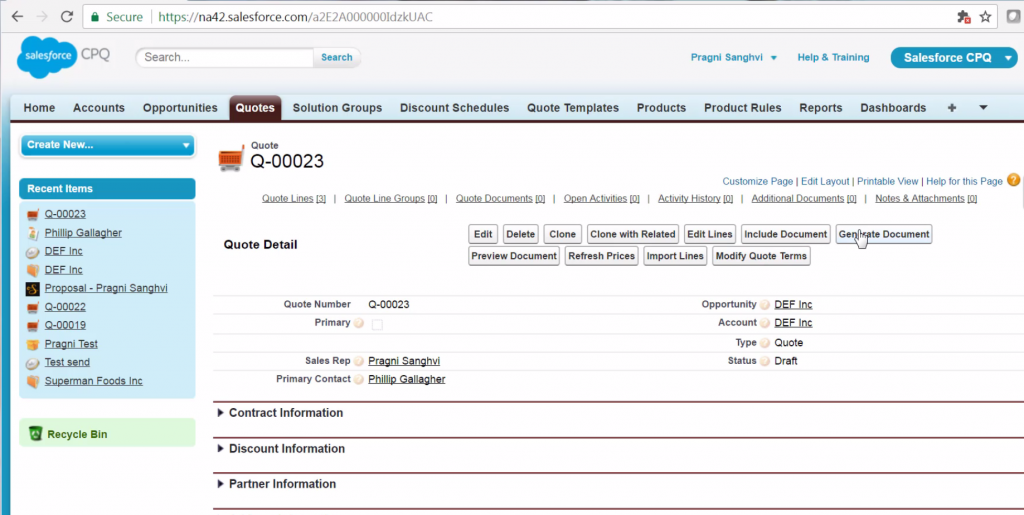Click the icon beside Proposal - Pragni Sanghvi
Screen dimensions: 1024x515
pos(33,289)
